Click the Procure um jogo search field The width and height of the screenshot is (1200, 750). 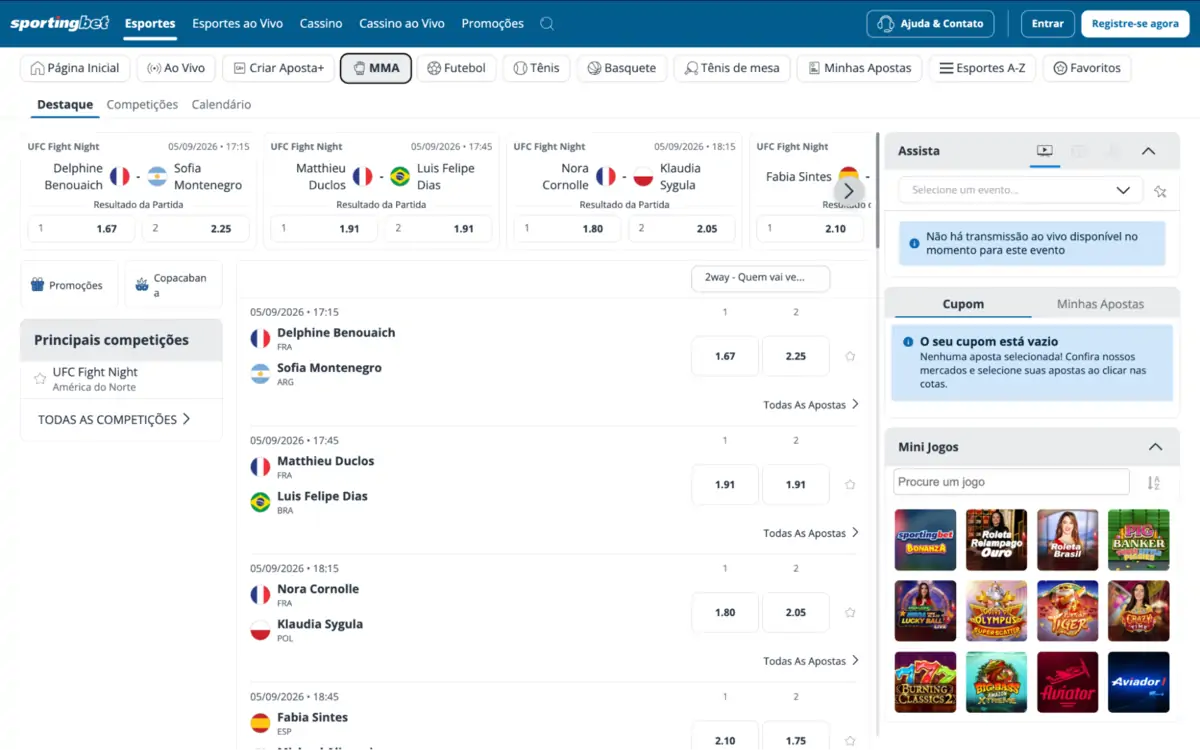pyautogui.click(x=1011, y=482)
